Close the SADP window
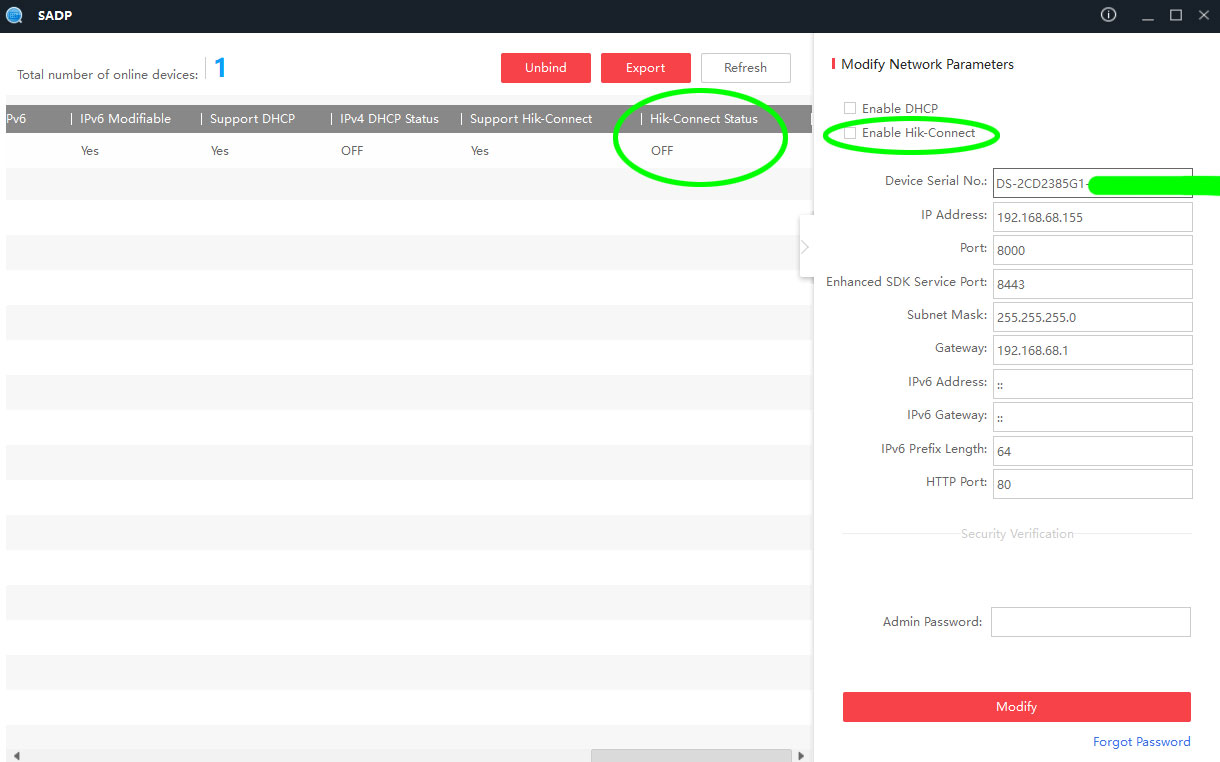 [1203, 15]
